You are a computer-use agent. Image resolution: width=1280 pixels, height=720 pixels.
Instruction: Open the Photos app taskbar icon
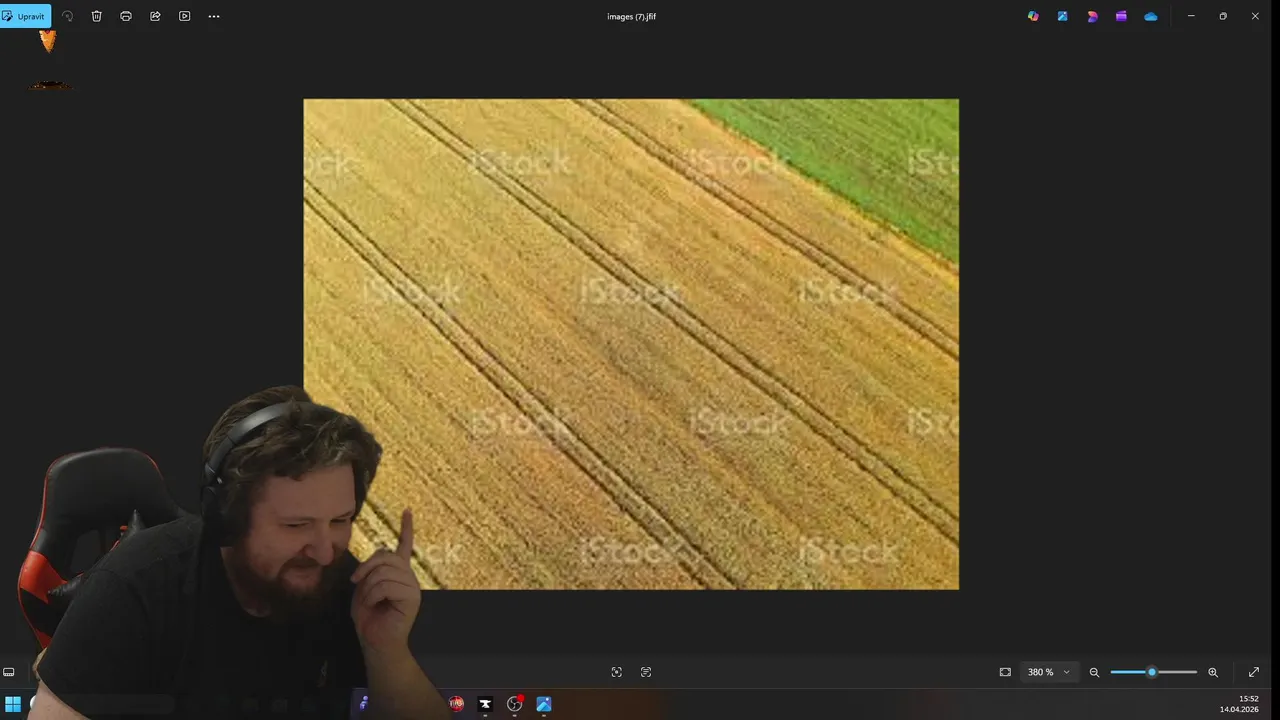(544, 704)
